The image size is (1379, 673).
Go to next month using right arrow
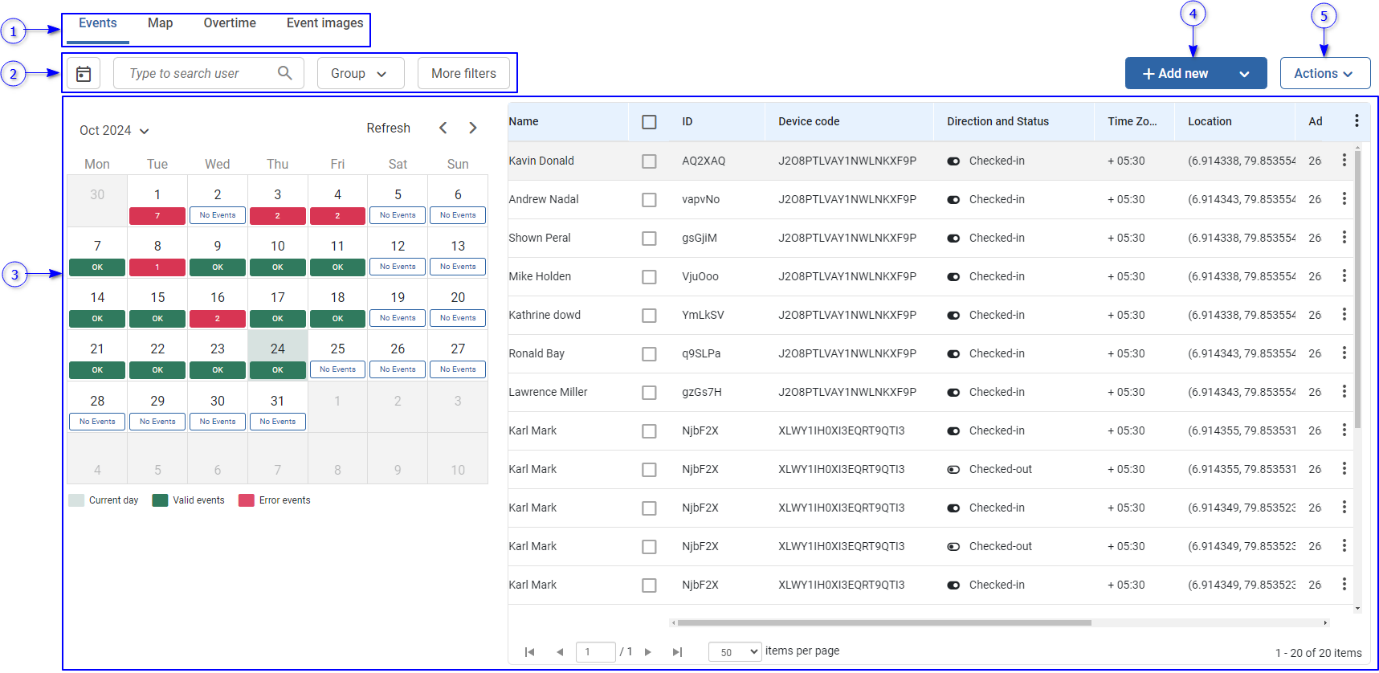pyautogui.click(x=473, y=128)
